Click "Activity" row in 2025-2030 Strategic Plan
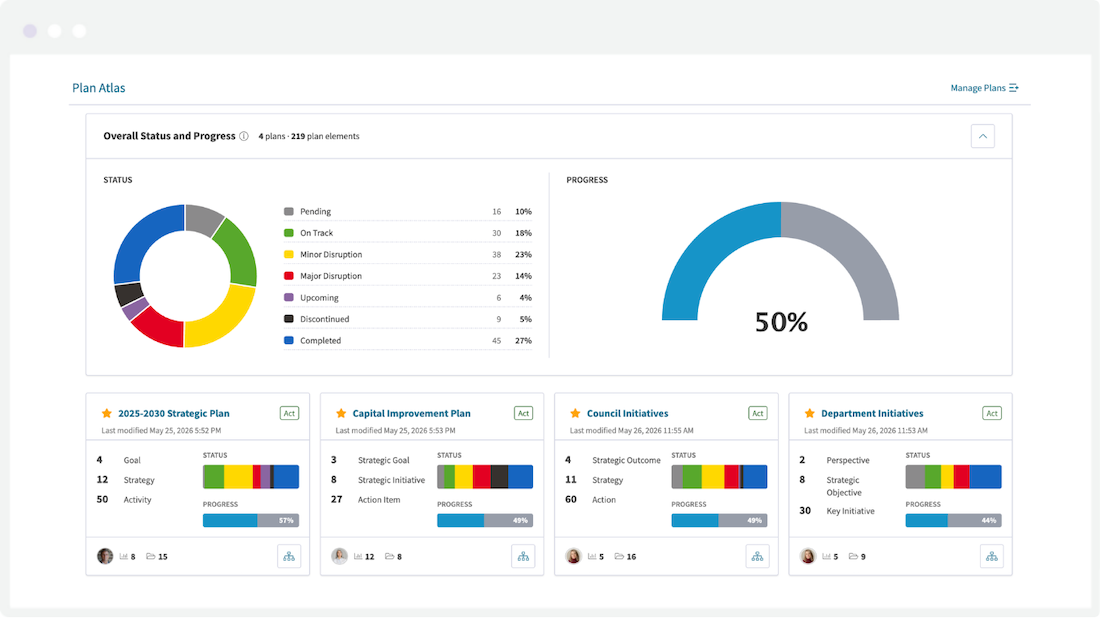 tap(124, 499)
